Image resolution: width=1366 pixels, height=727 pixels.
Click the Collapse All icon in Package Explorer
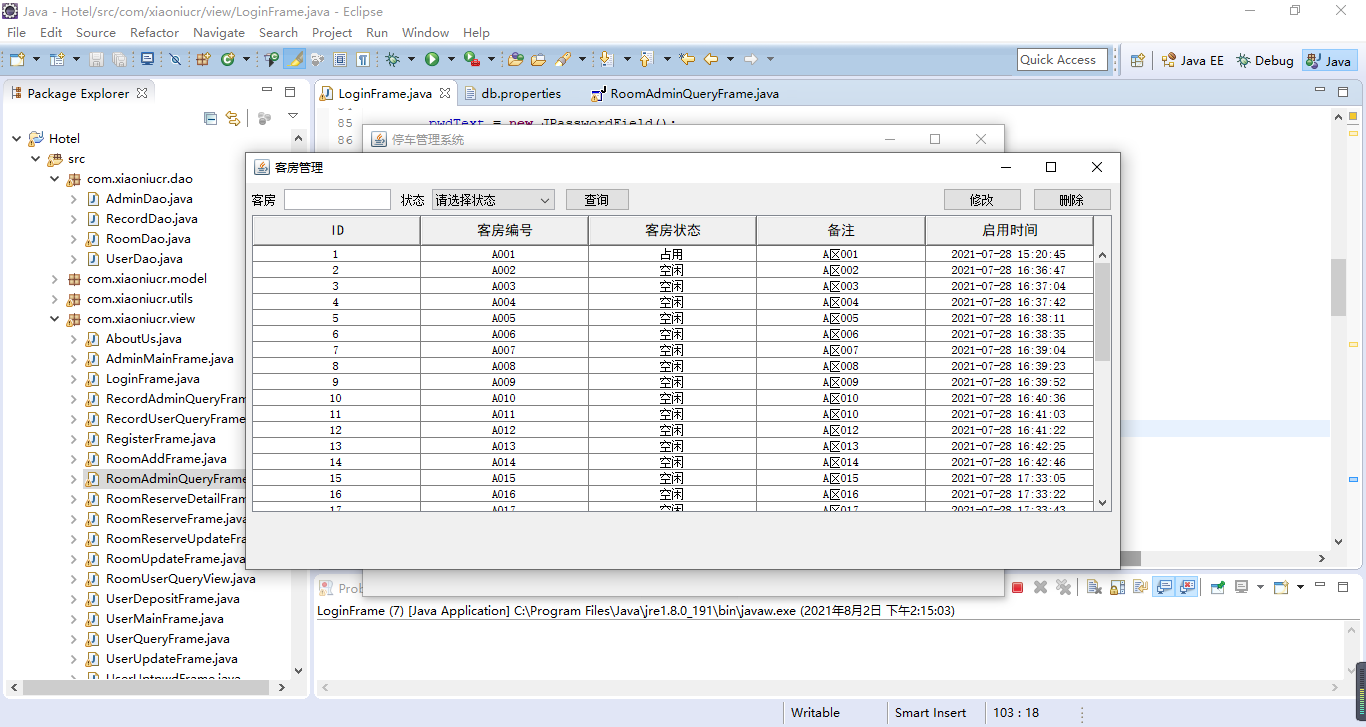(210, 118)
